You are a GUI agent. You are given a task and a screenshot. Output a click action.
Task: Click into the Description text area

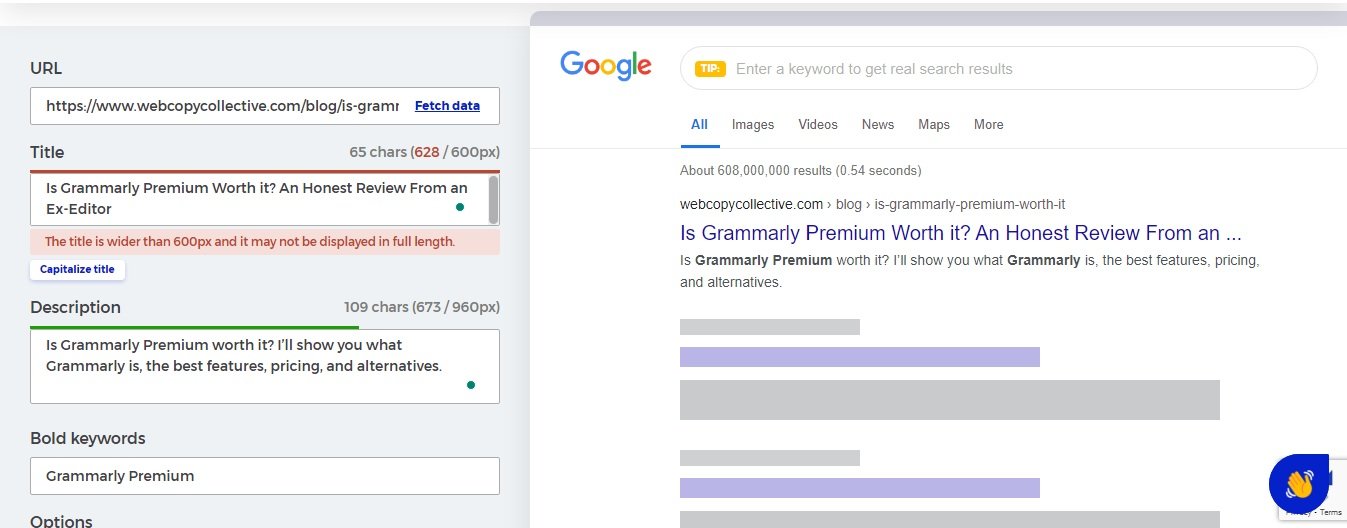265,366
